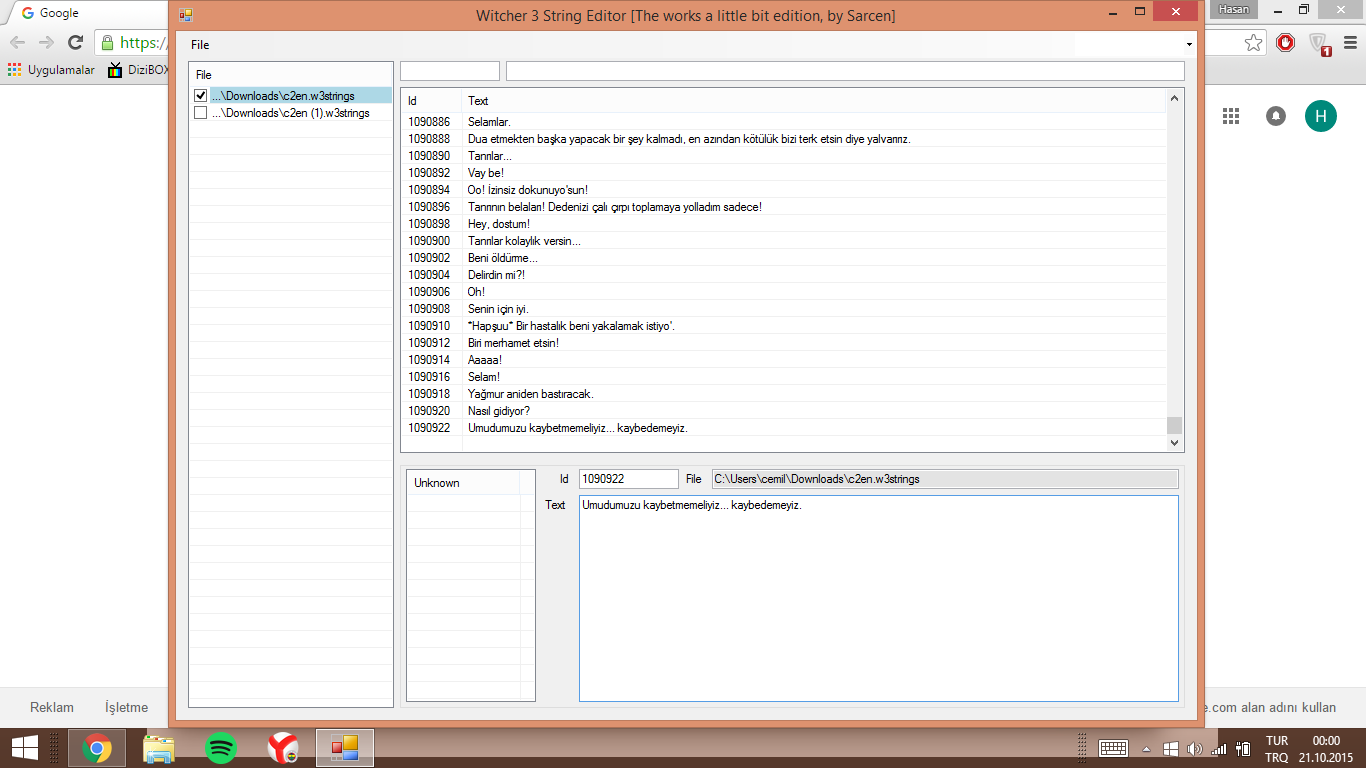
Task: Open the Google apps grid icon
Action: click(x=1231, y=116)
